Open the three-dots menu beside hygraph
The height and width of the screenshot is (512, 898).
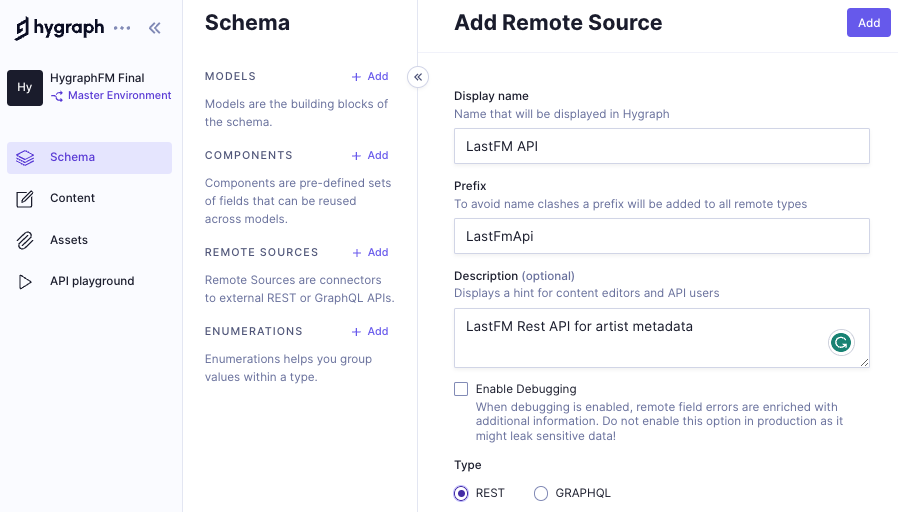[122, 28]
